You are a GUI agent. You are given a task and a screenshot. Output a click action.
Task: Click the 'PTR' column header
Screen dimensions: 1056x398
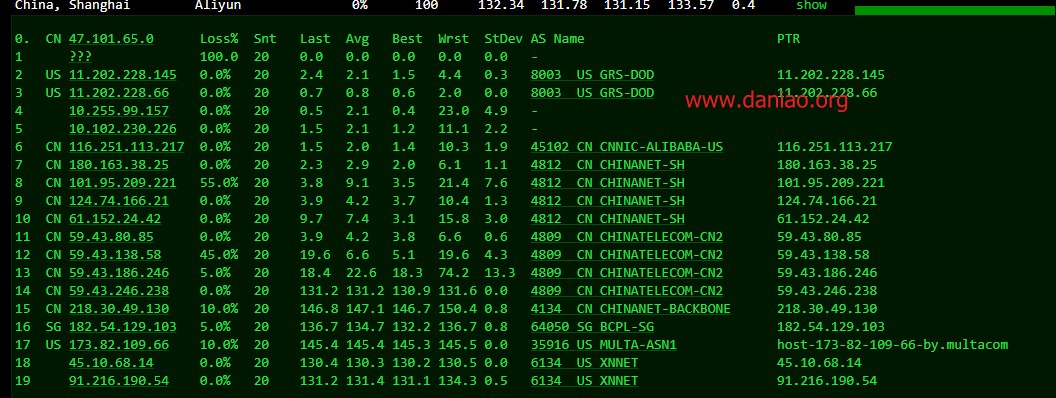(789, 39)
